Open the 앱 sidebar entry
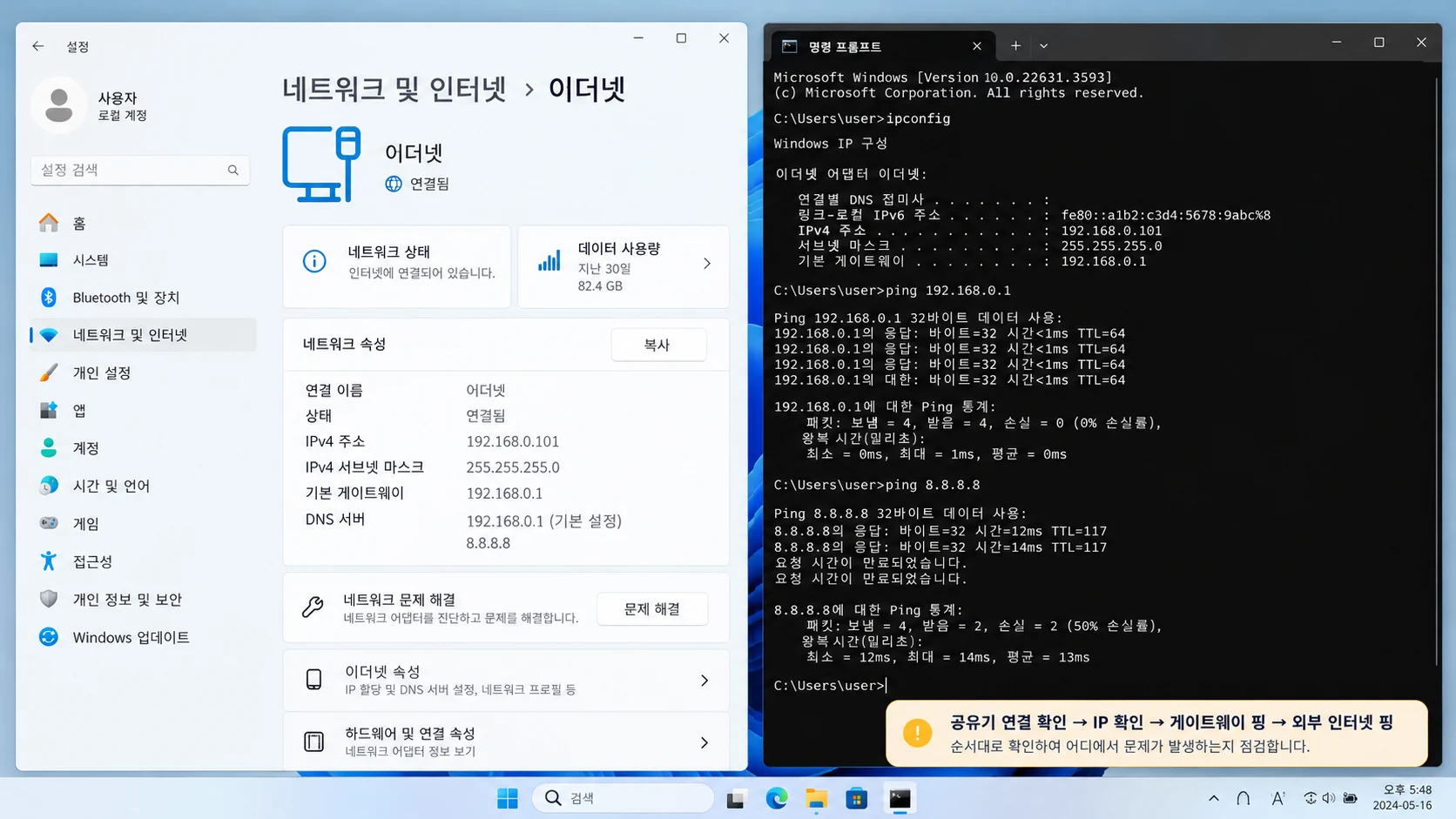1456x819 pixels. click(x=144, y=410)
